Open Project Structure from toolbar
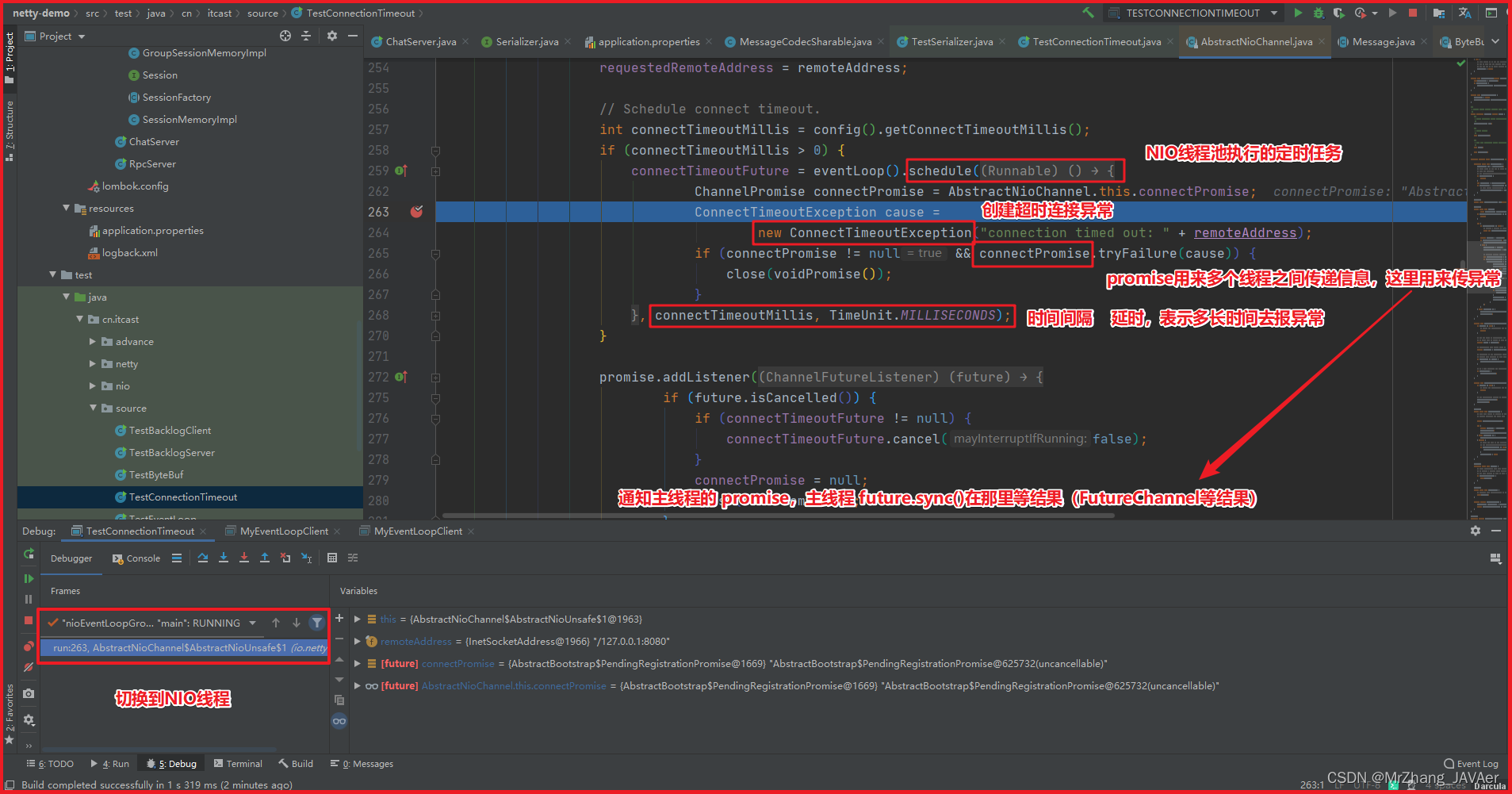The image size is (1512, 794). coord(1438,13)
